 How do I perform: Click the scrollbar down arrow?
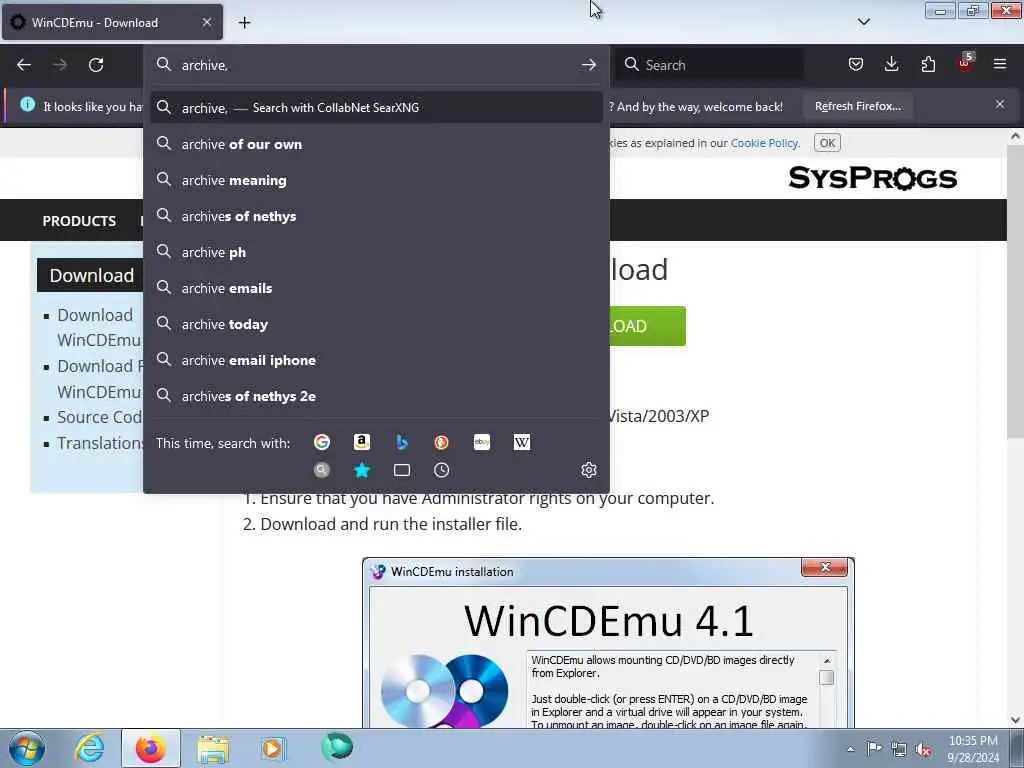tap(1015, 720)
